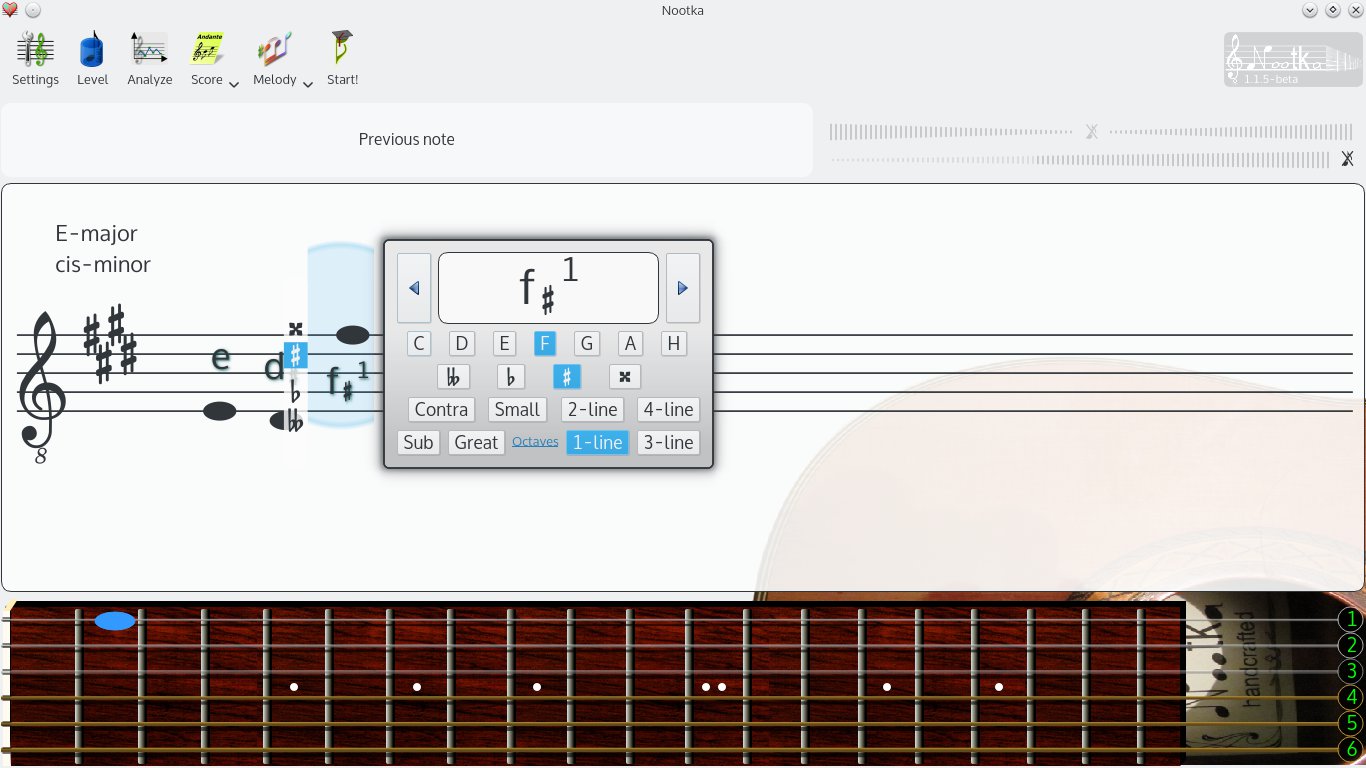Click the next note right arrow
The width and height of the screenshot is (1366, 768).
tap(683, 288)
